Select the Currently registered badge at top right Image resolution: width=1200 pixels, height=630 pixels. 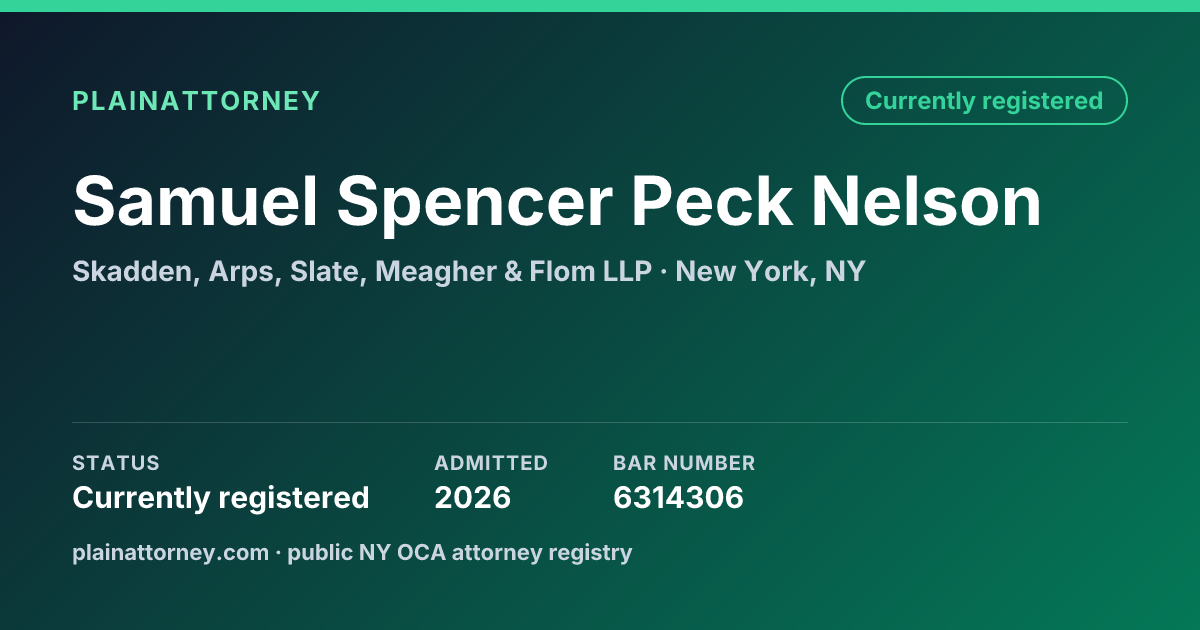click(x=984, y=101)
